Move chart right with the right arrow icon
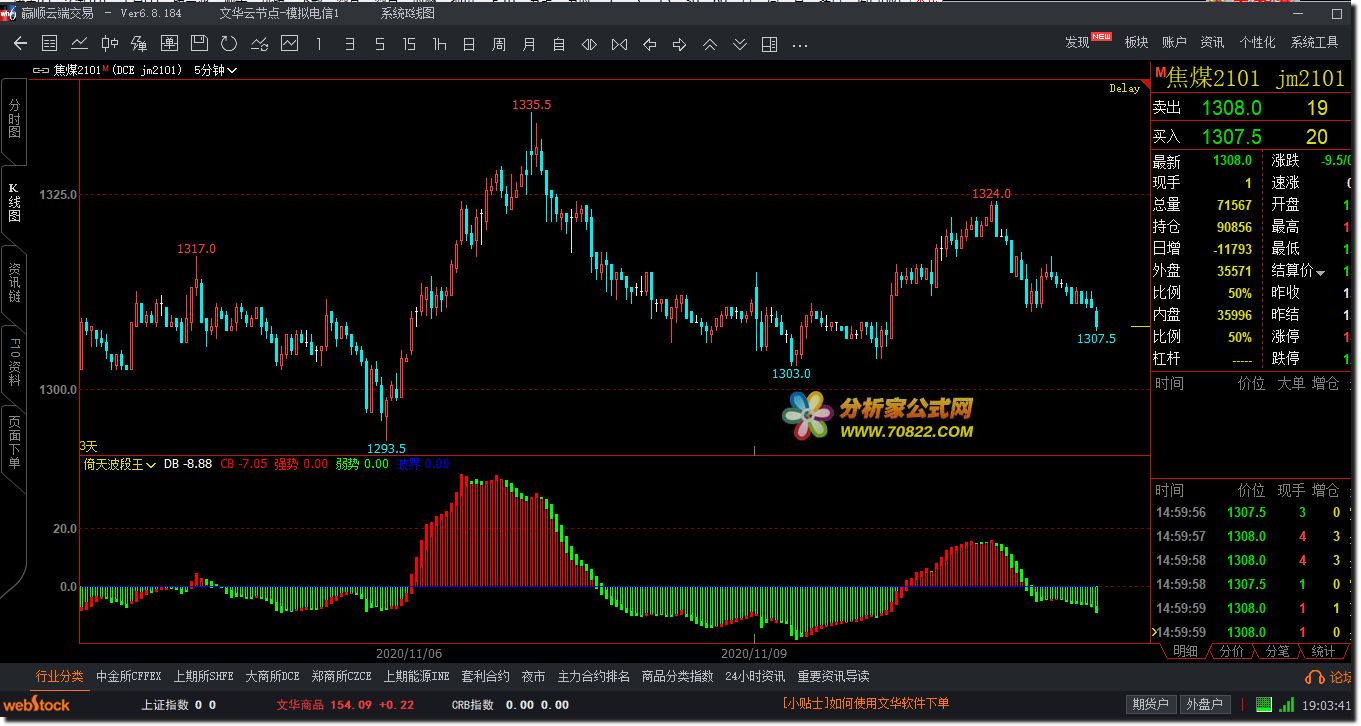 coord(679,44)
